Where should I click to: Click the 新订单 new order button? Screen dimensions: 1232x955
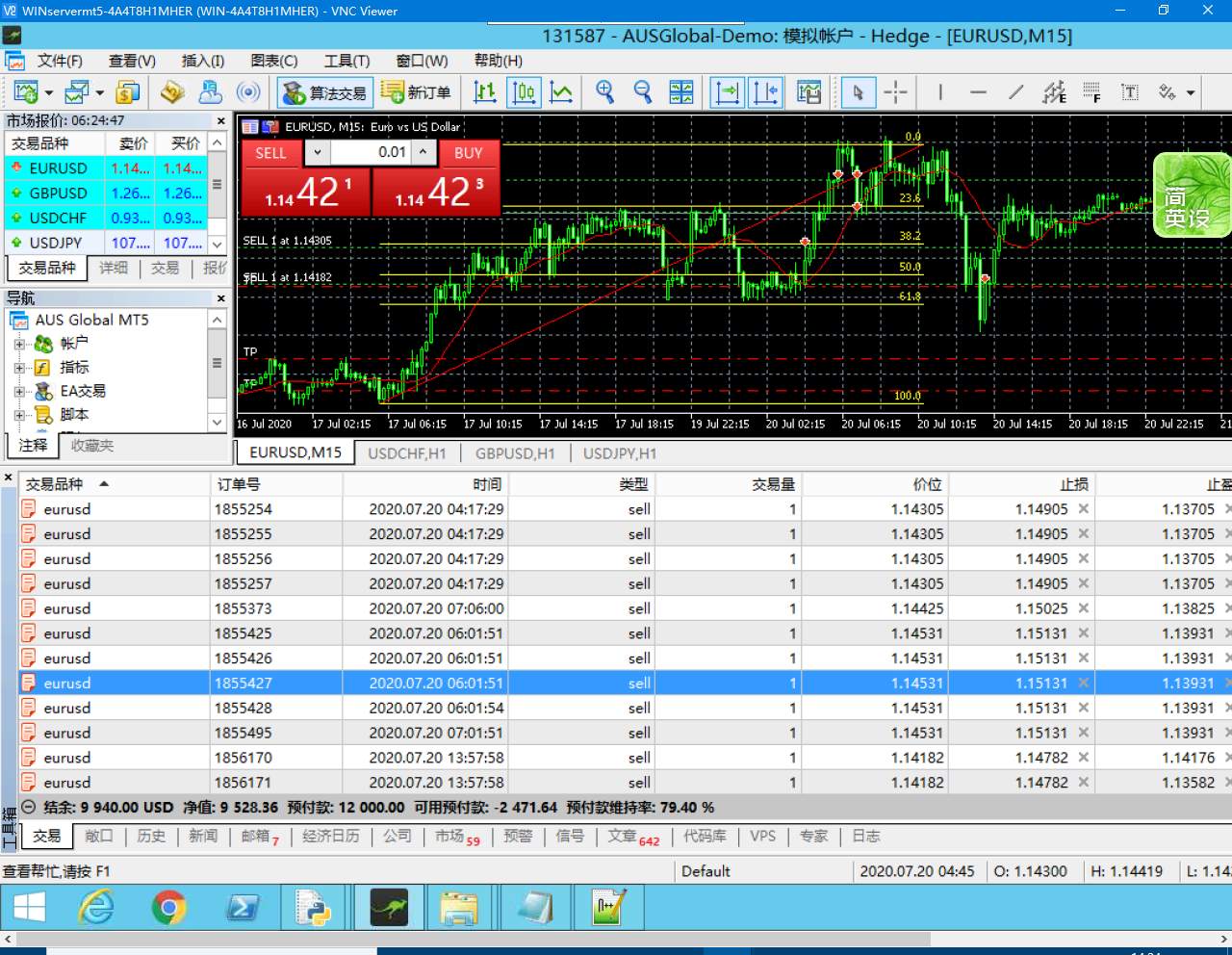417,92
